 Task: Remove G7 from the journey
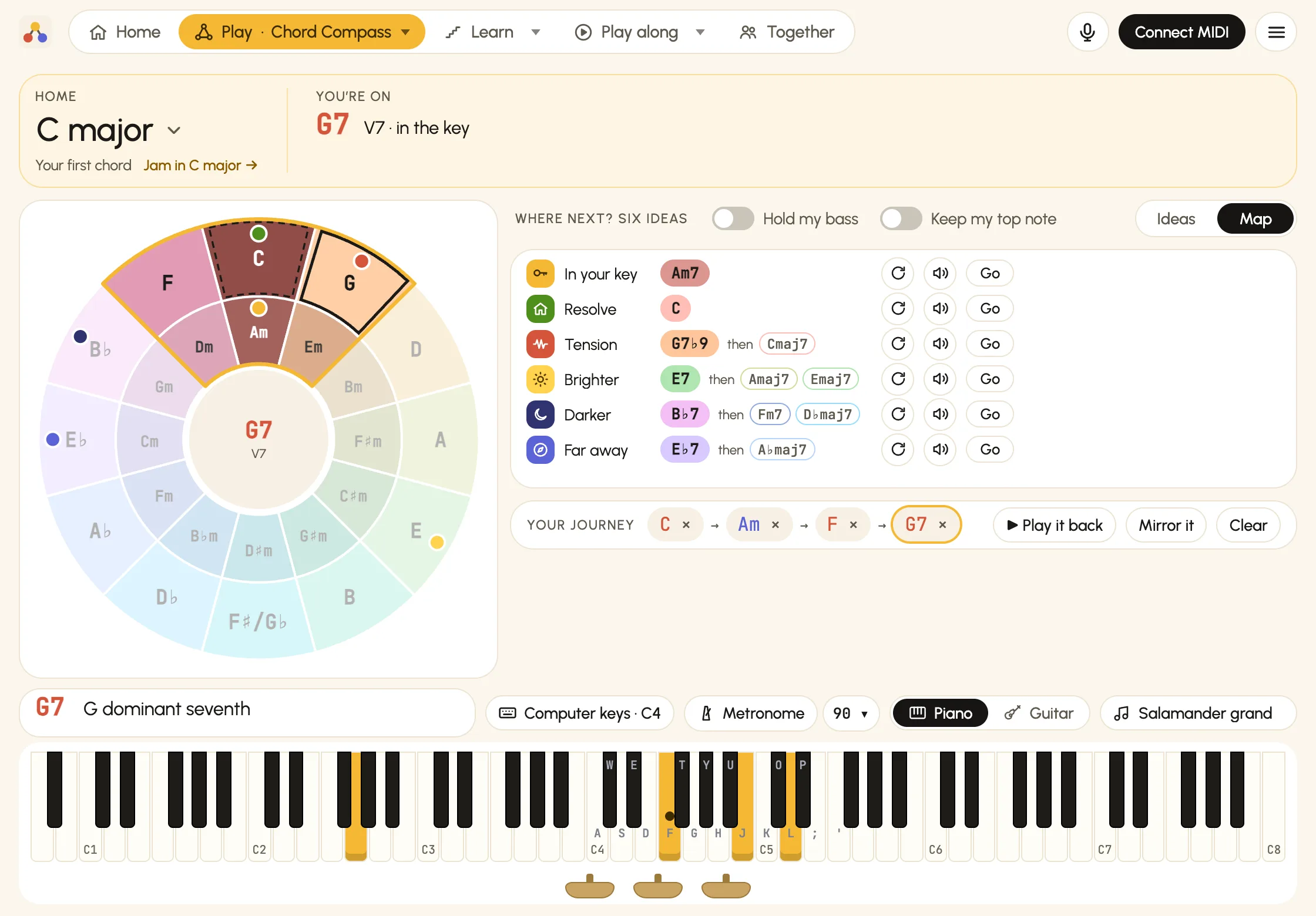point(942,525)
